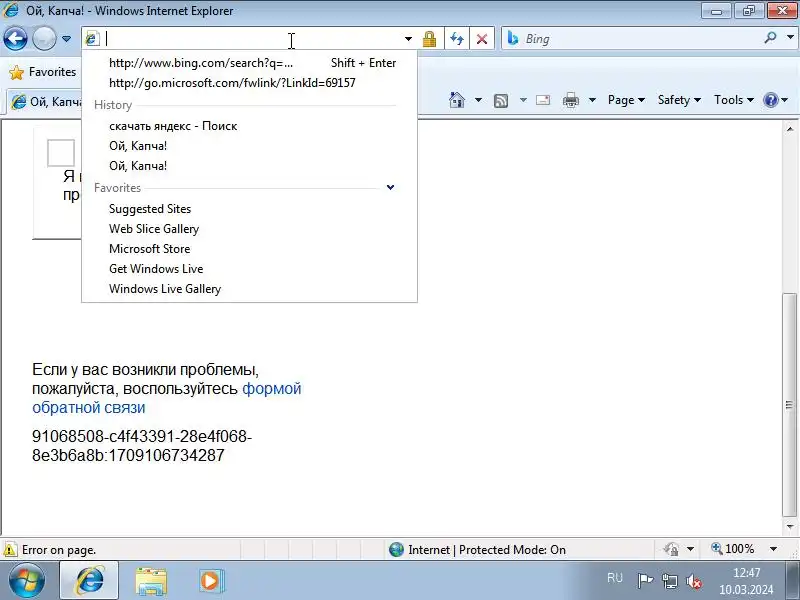Check the captcha checkbox on the page
Screen dimensions: 800x600
(x=61, y=153)
